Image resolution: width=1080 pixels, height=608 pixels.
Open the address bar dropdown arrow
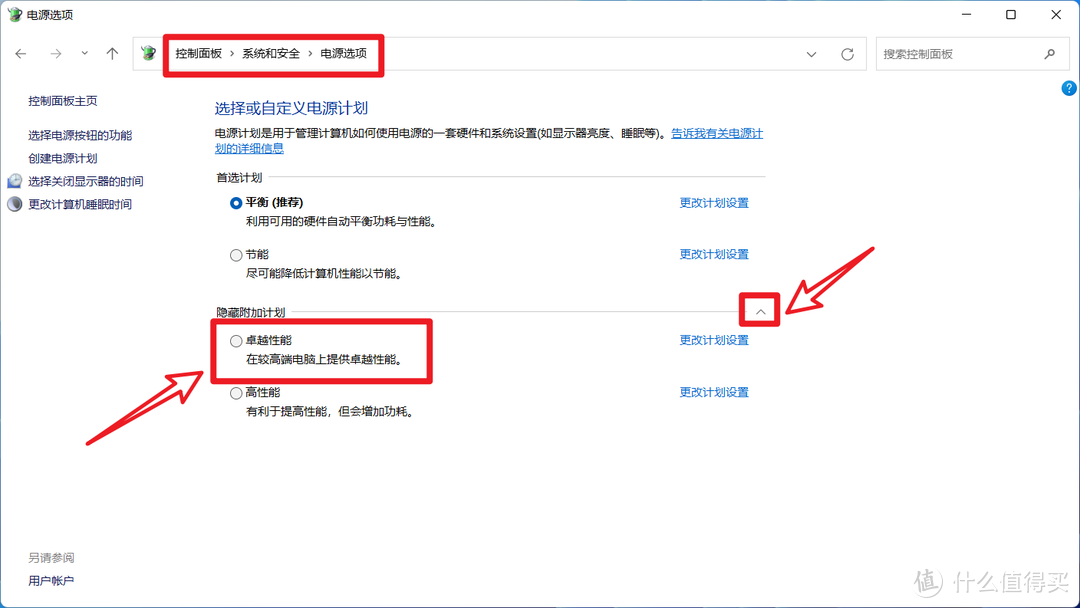tap(811, 53)
